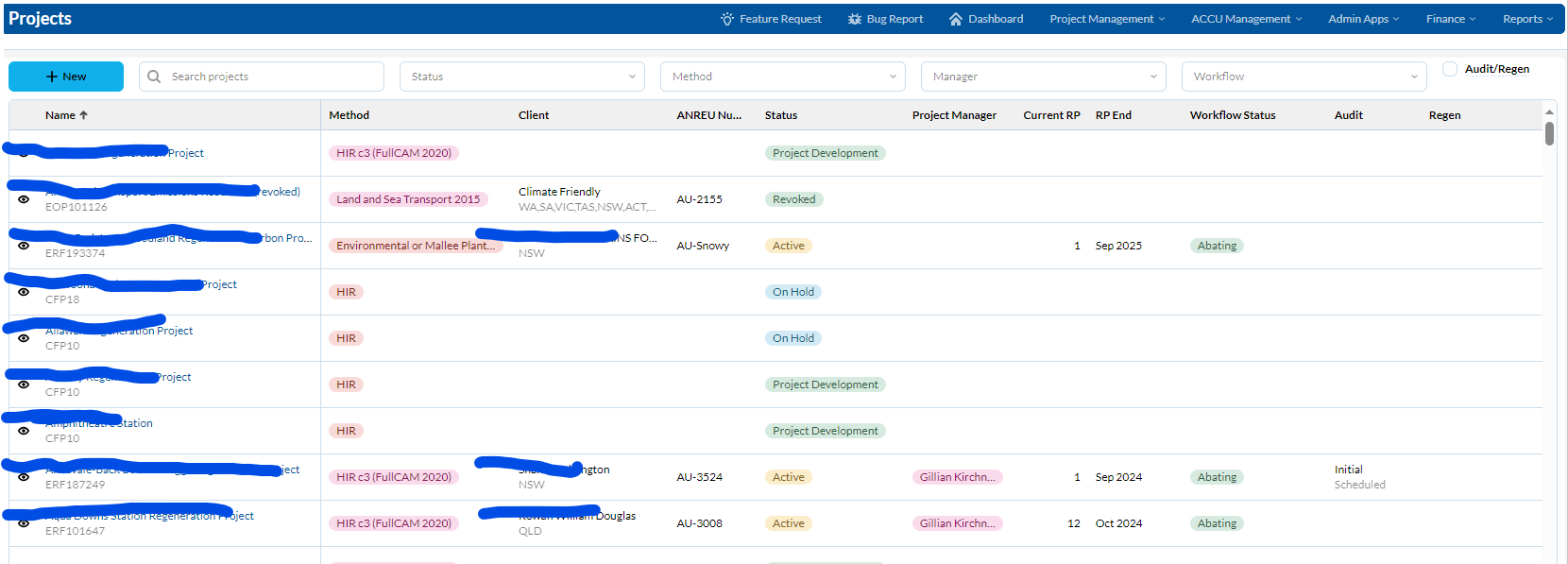This screenshot has width=1568, height=564.
Task: Toggle eye icon for ERF187249 row
Action: click(x=24, y=477)
